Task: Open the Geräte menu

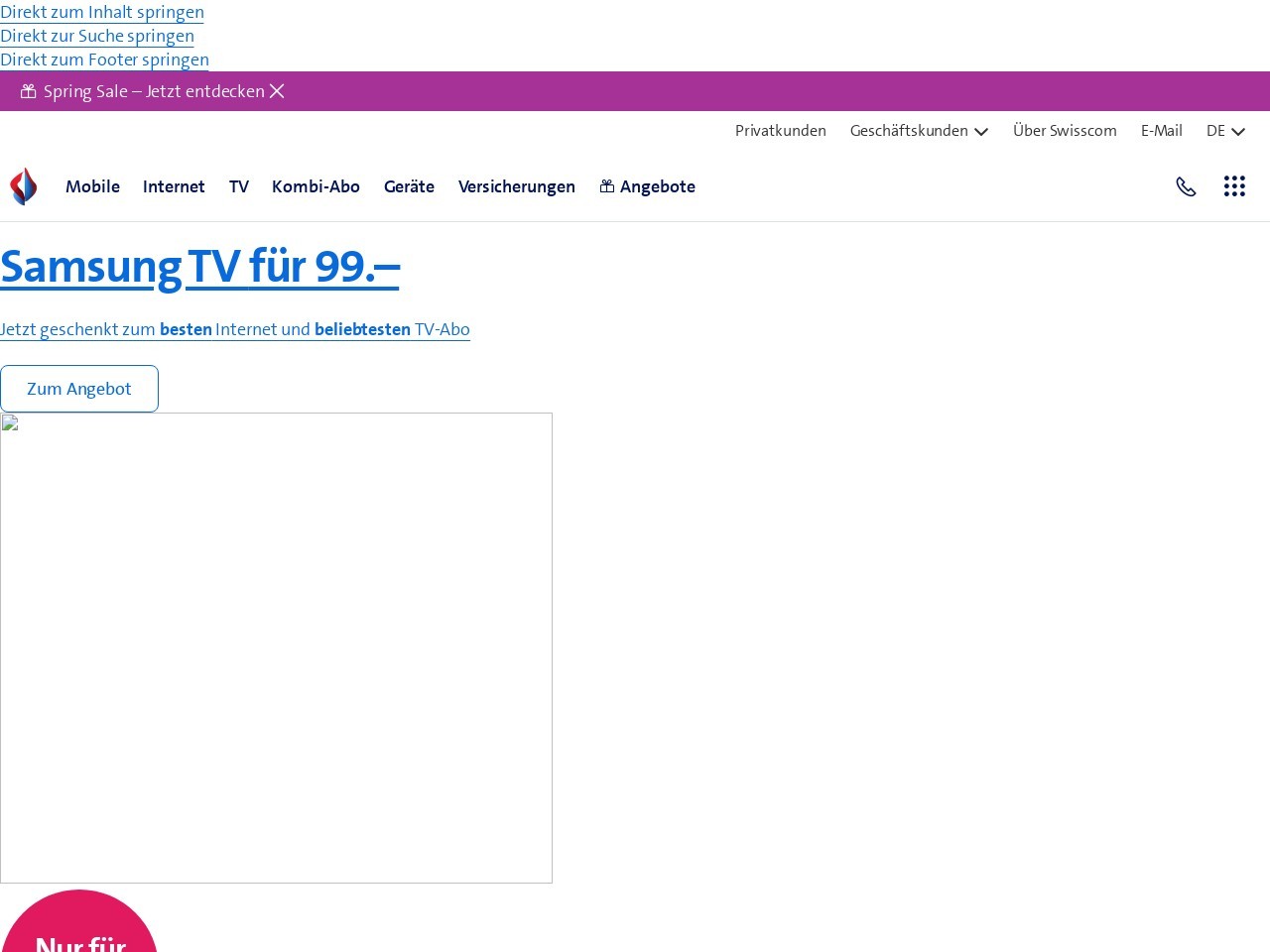Action: (x=409, y=186)
